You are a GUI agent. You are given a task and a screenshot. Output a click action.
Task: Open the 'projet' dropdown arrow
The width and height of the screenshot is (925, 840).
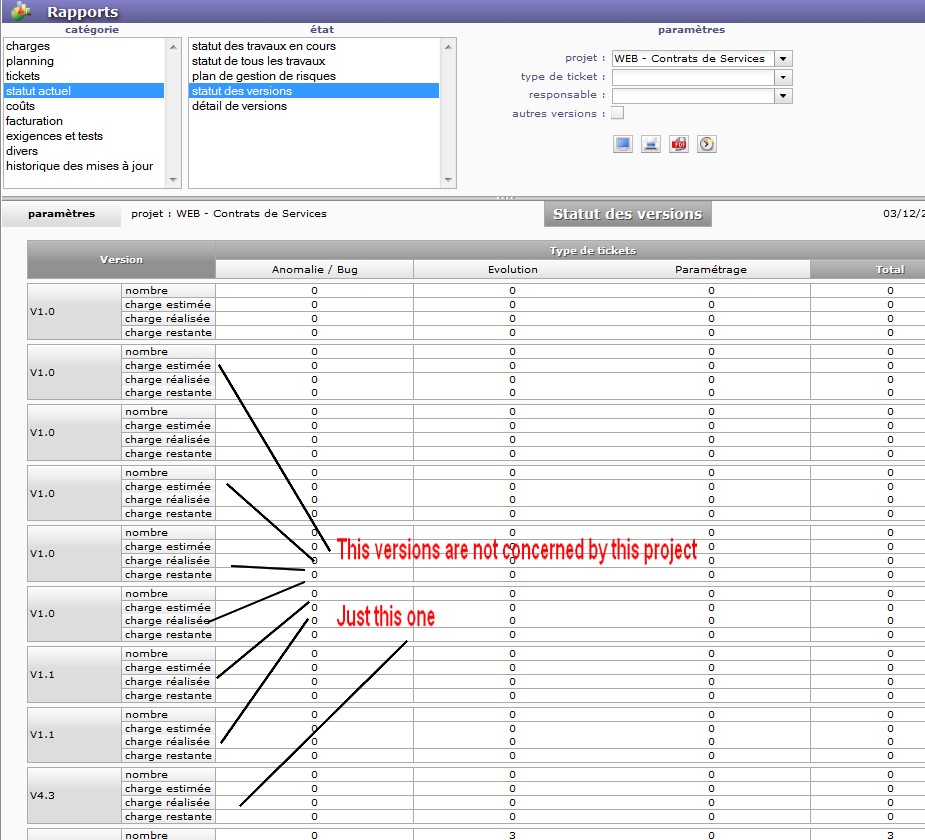(783, 59)
